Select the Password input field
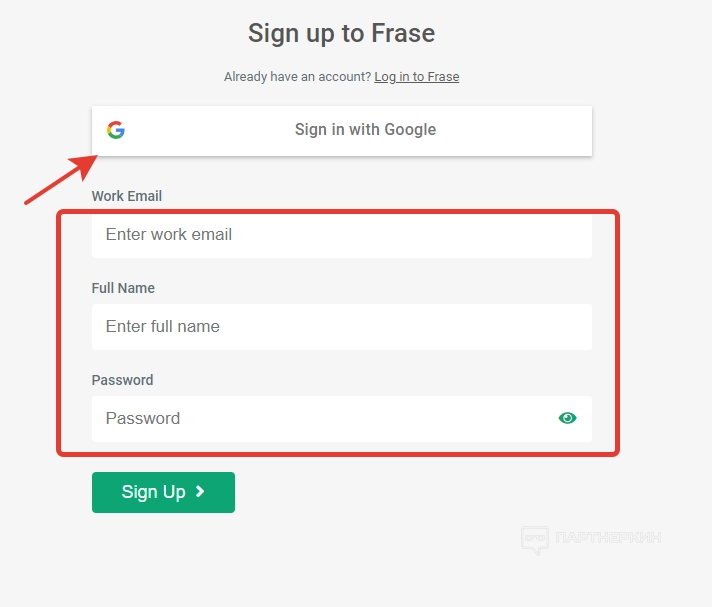Screen dimensions: 712x607 click(320, 419)
